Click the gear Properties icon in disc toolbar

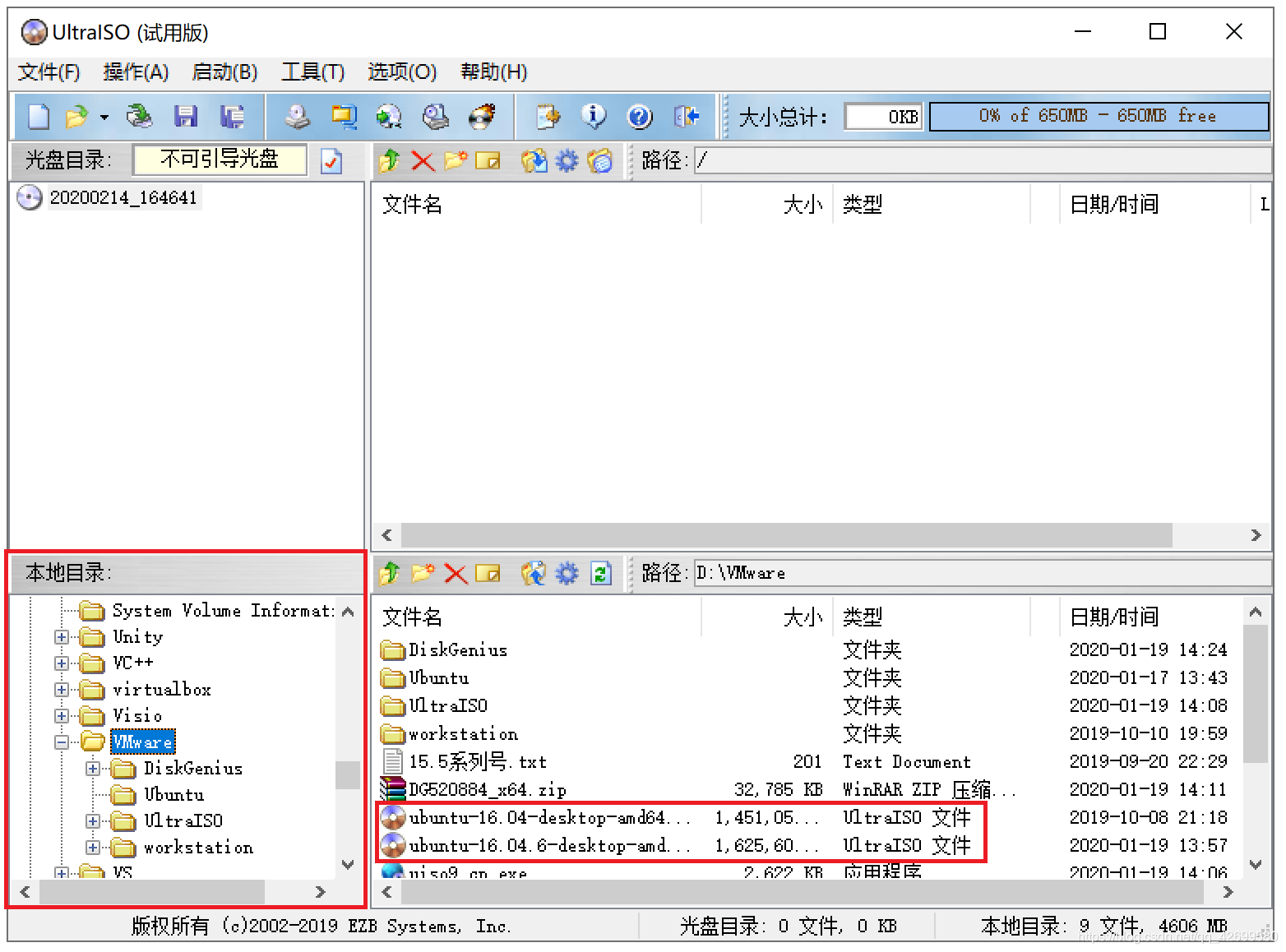point(567,160)
